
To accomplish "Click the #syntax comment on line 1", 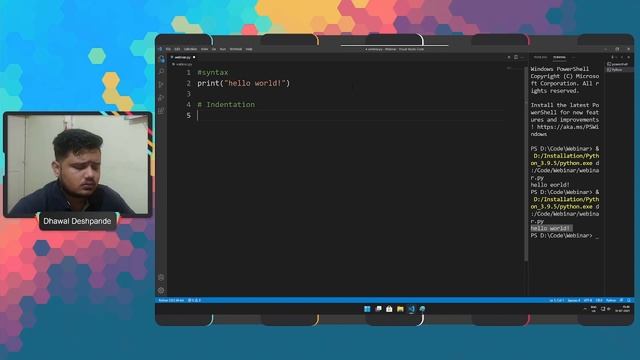I will tap(213, 73).
